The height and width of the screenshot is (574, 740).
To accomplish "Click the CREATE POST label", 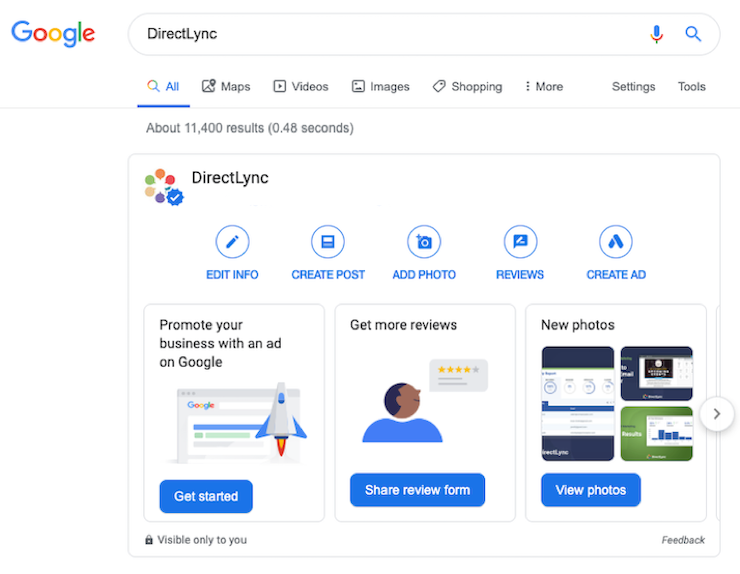I will pos(328,275).
